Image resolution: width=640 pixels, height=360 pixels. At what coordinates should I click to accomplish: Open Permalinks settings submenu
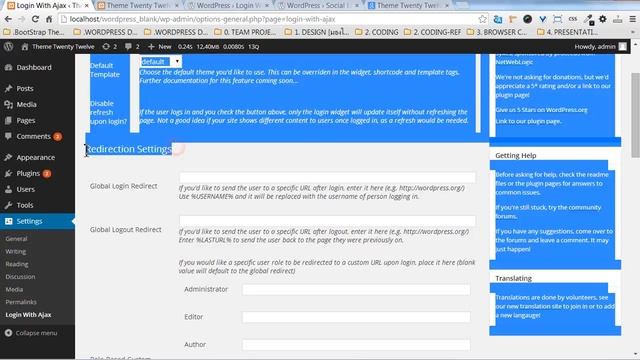click(21, 302)
